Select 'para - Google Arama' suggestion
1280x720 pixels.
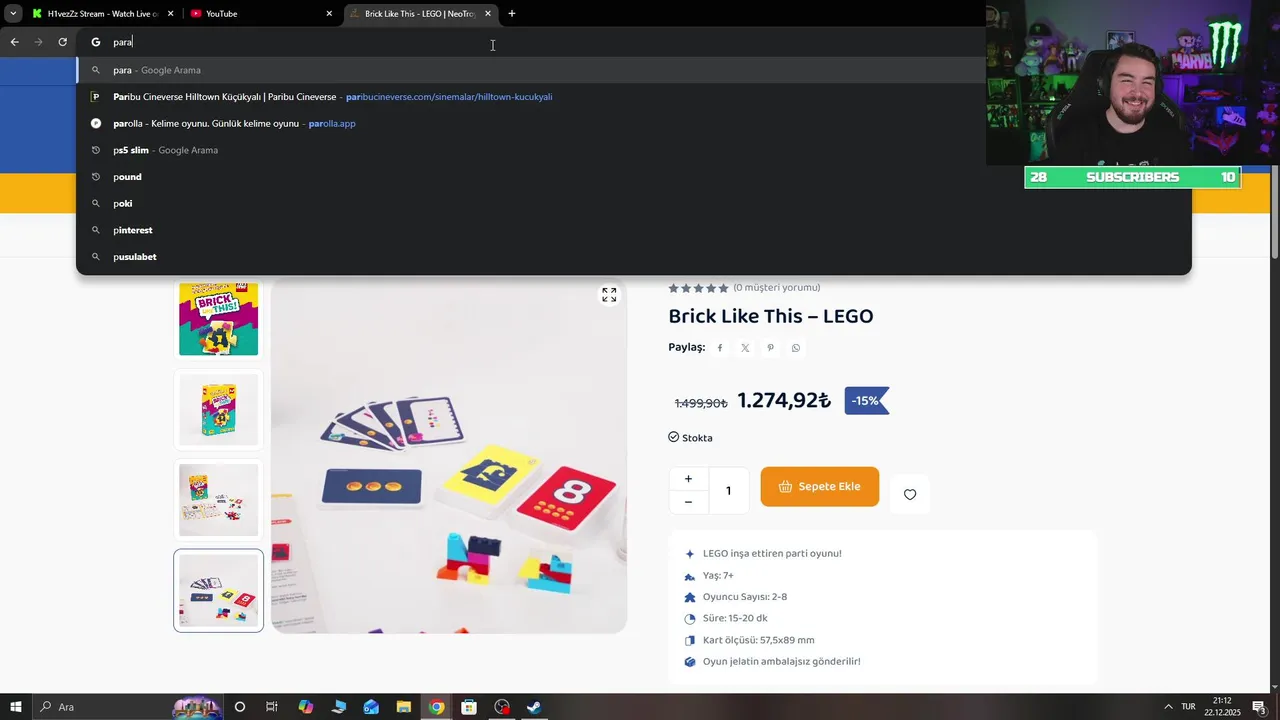[634, 70]
